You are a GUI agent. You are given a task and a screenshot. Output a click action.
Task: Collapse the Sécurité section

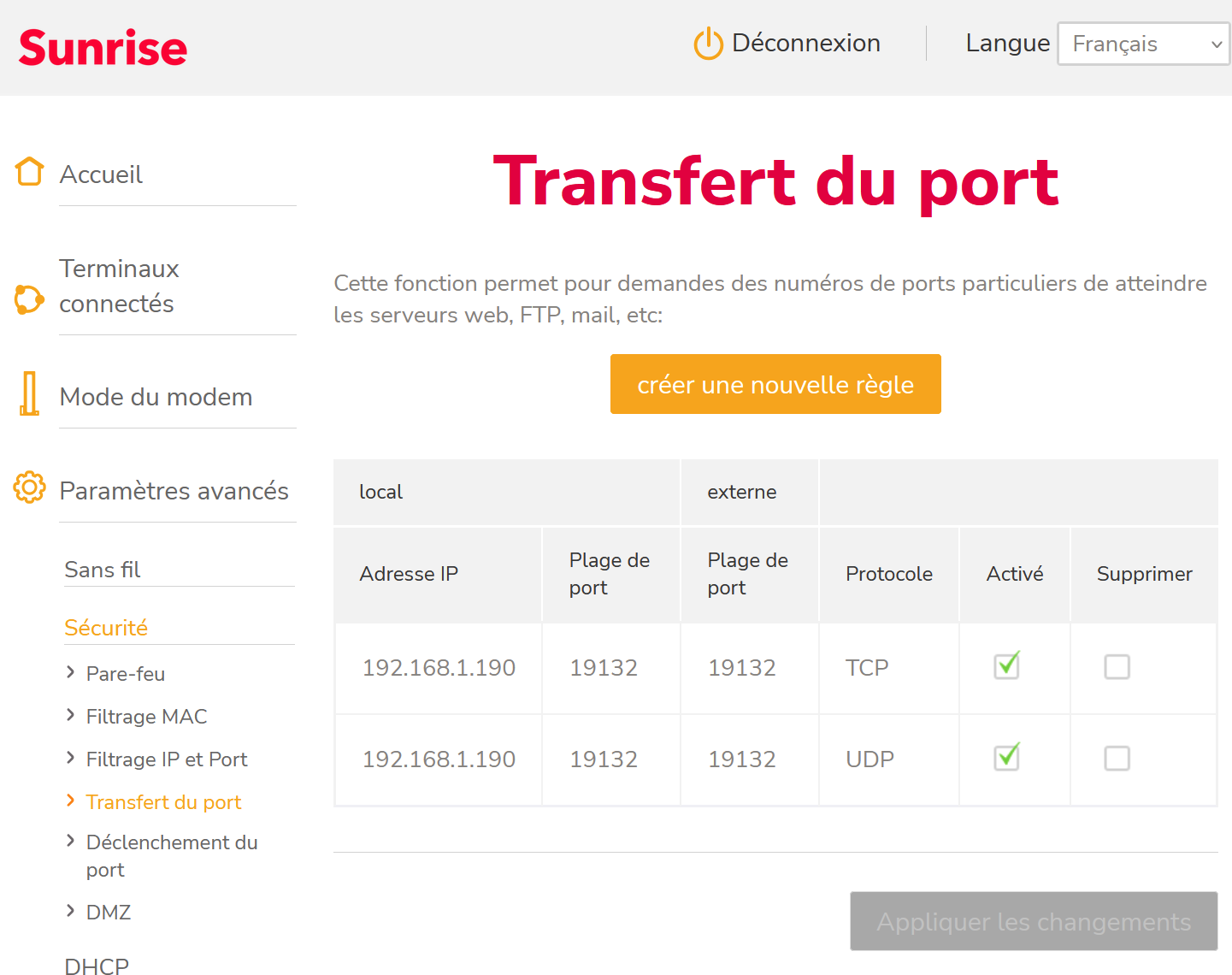click(106, 628)
